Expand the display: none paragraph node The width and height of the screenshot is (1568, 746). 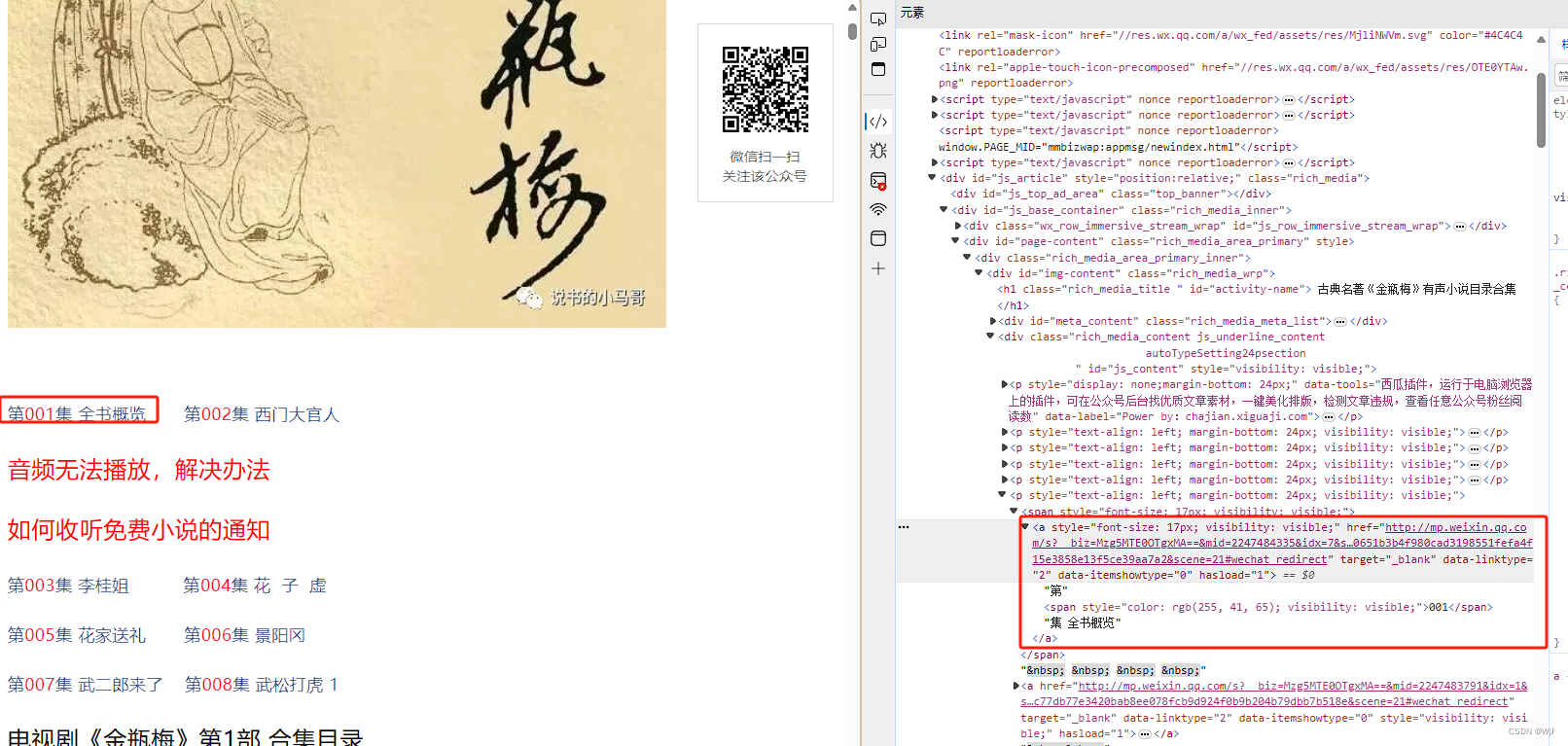pyautogui.click(x=1005, y=384)
